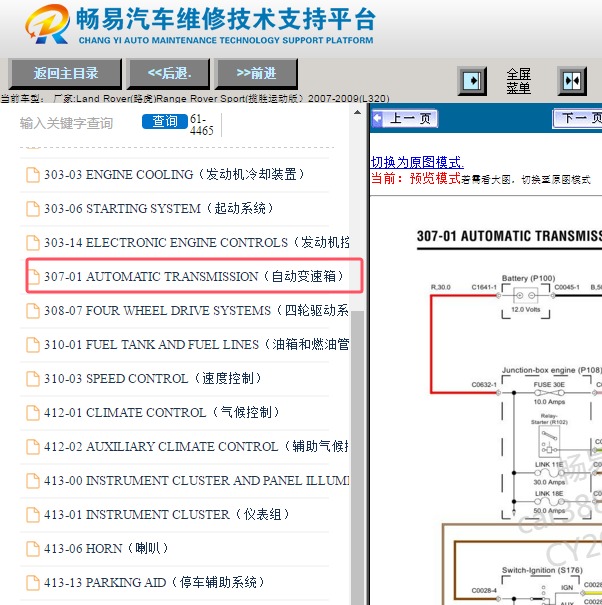602x605 pixels.
Task: Click document icon beside 303-14 ELECTRONIC ENGINE CONTROLS
Action: click(x=33, y=243)
